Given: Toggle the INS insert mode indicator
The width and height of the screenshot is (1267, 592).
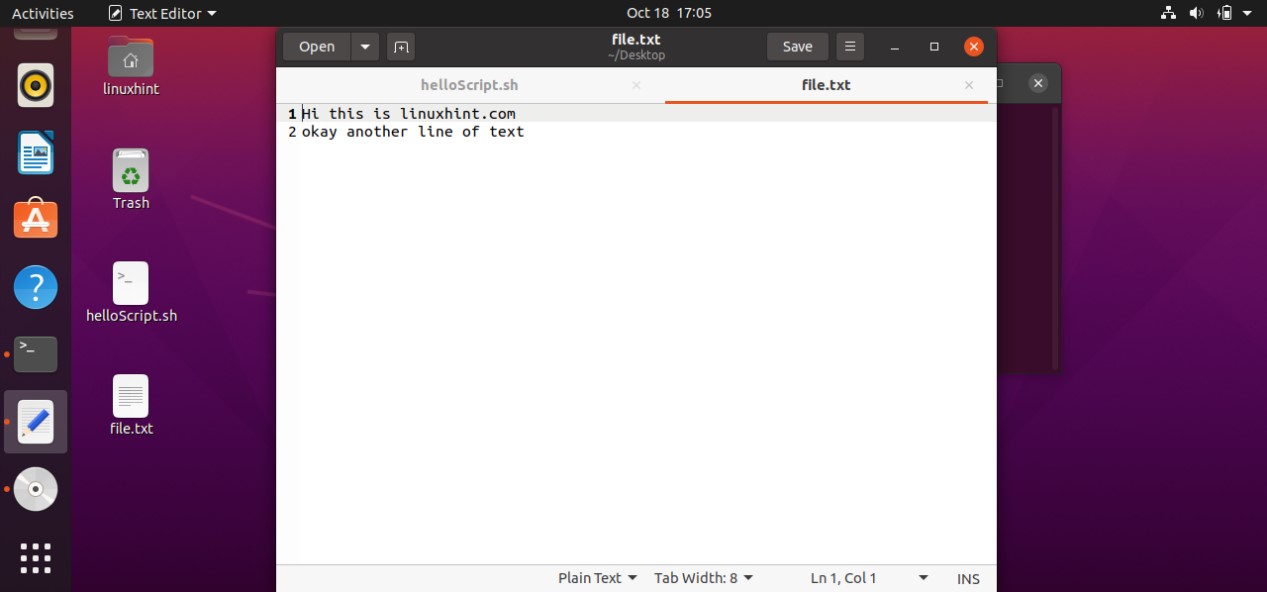Looking at the screenshot, I should [968, 578].
